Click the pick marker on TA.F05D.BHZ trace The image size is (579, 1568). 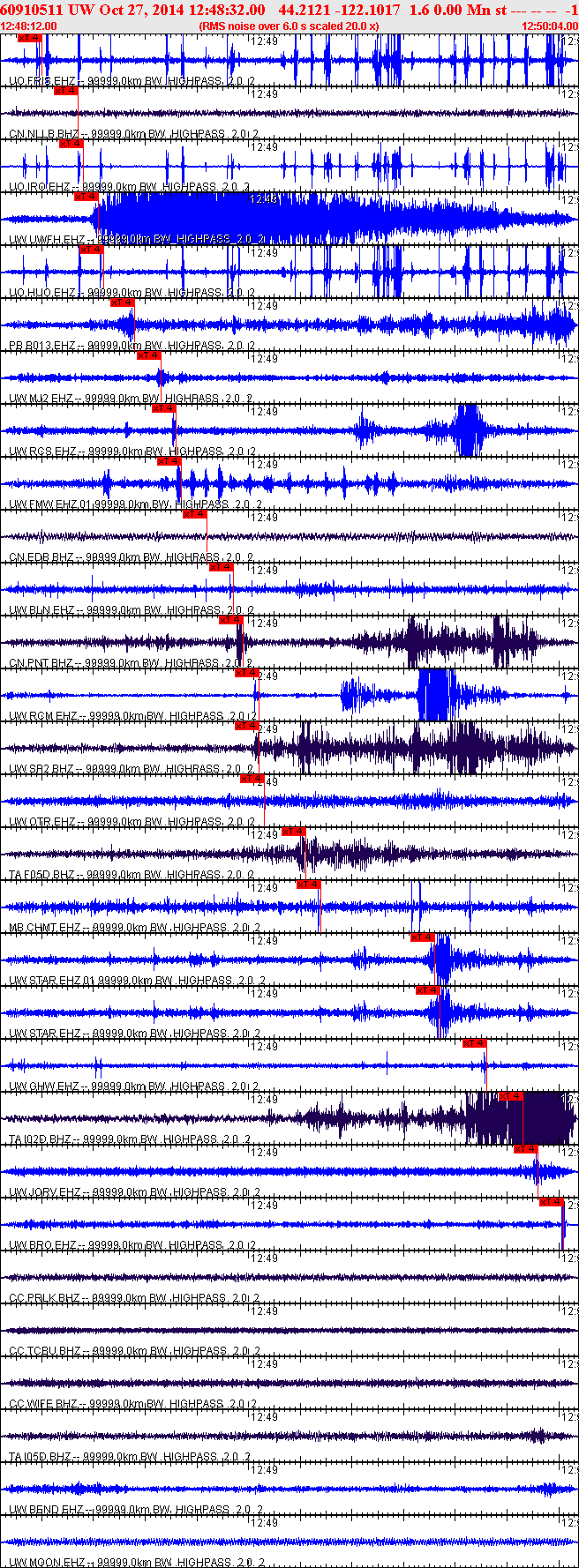tap(293, 832)
